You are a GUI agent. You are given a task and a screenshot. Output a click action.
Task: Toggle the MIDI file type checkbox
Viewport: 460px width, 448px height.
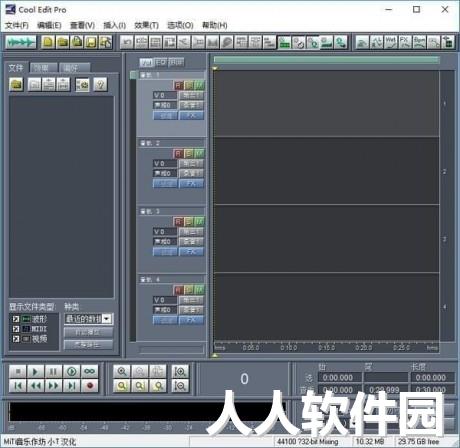(16, 329)
